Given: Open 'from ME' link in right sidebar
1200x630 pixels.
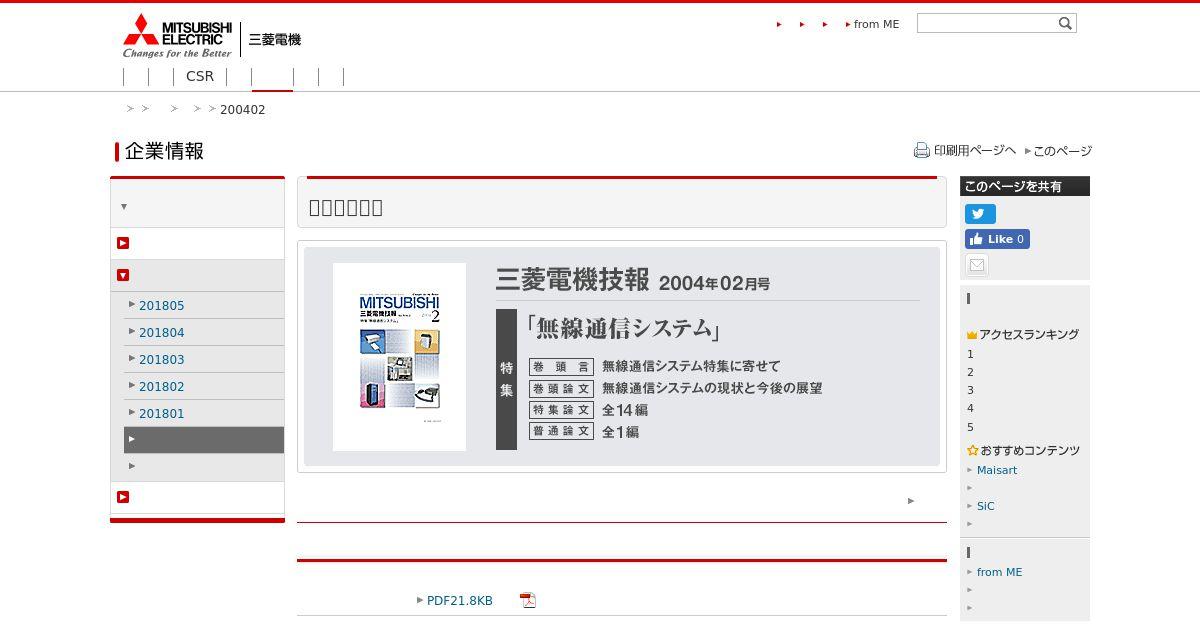Looking at the screenshot, I should (1000, 572).
